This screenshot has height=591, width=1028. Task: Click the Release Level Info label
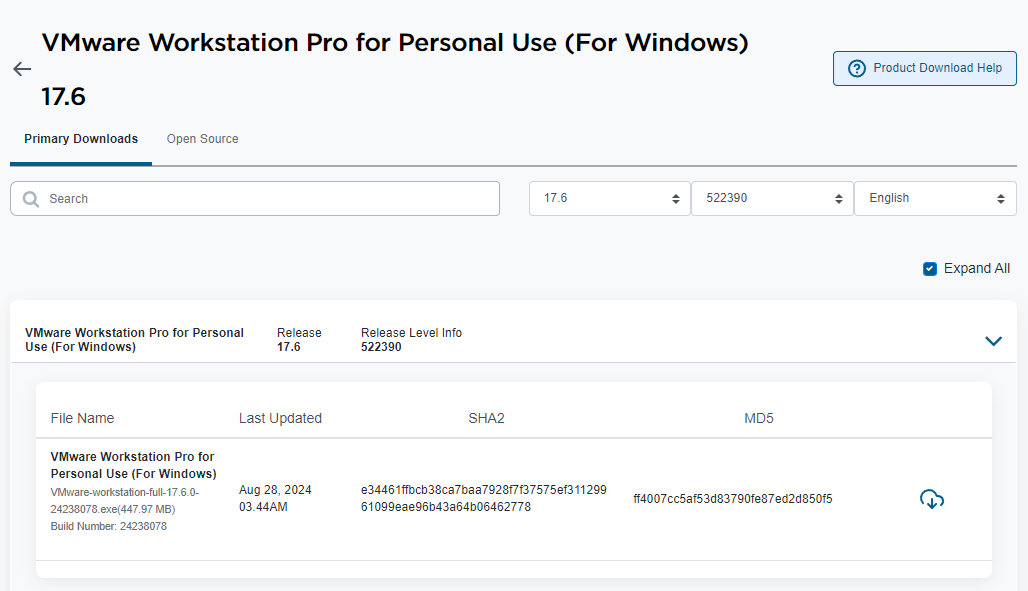[412, 333]
